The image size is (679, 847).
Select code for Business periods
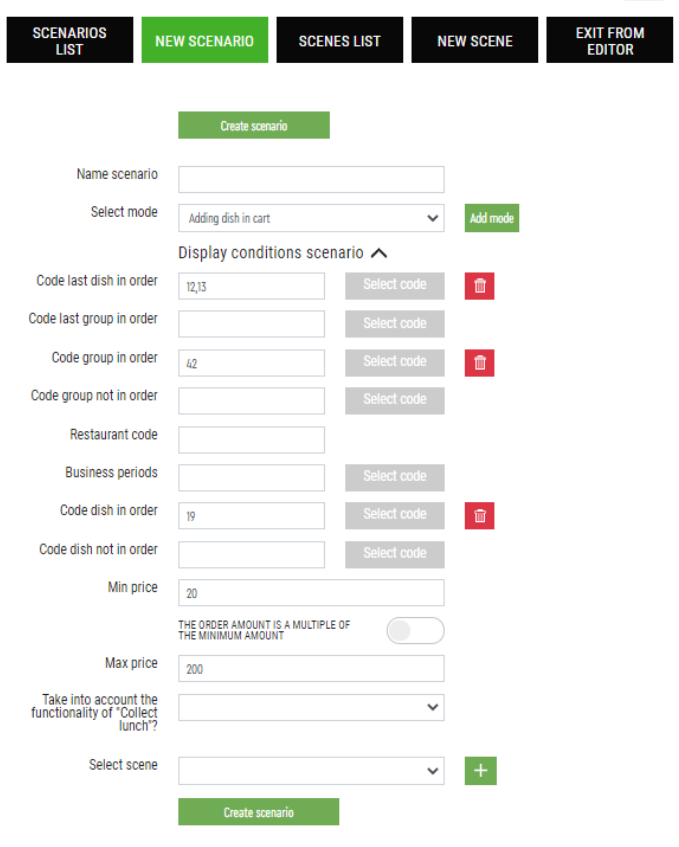395,478
